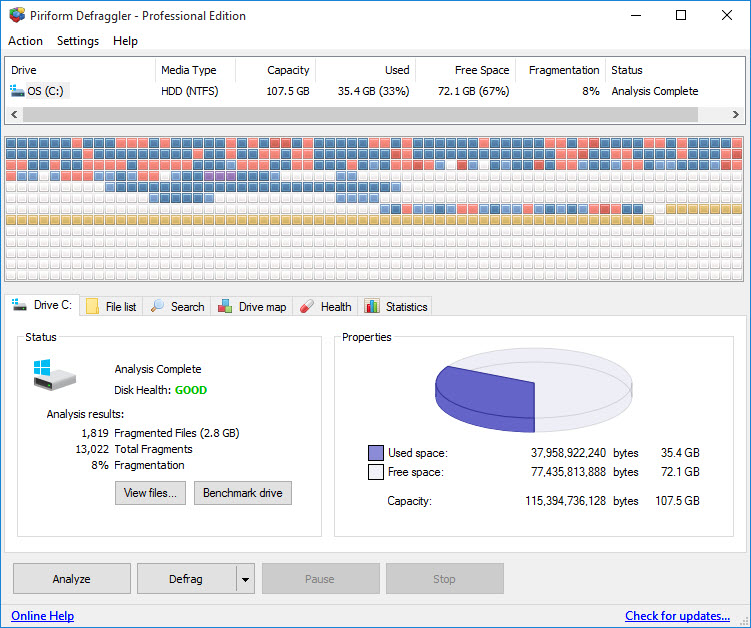Click the hard drive icon in Status panel
The width and height of the screenshot is (751, 628).
click(56, 377)
